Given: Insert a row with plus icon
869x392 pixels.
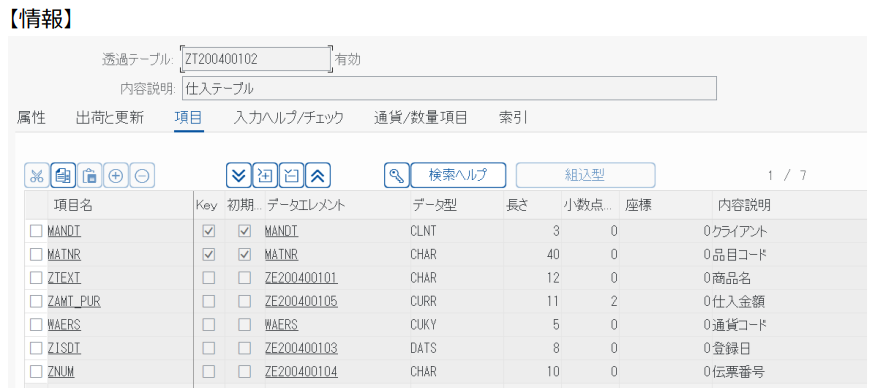Looking at the screenshot, I should 116,176.
